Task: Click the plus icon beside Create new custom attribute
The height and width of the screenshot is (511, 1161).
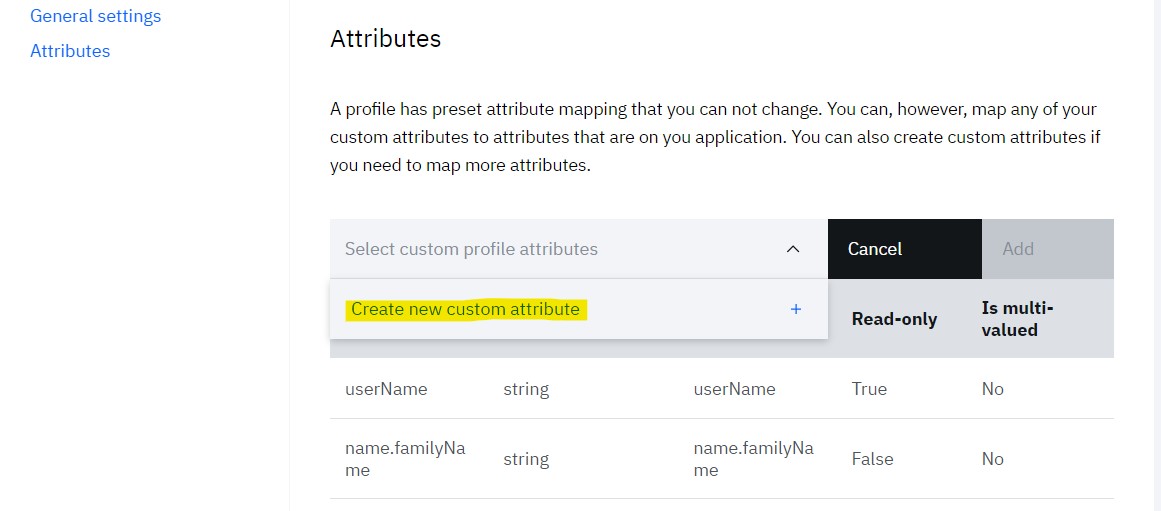Action: pos(796,309)
